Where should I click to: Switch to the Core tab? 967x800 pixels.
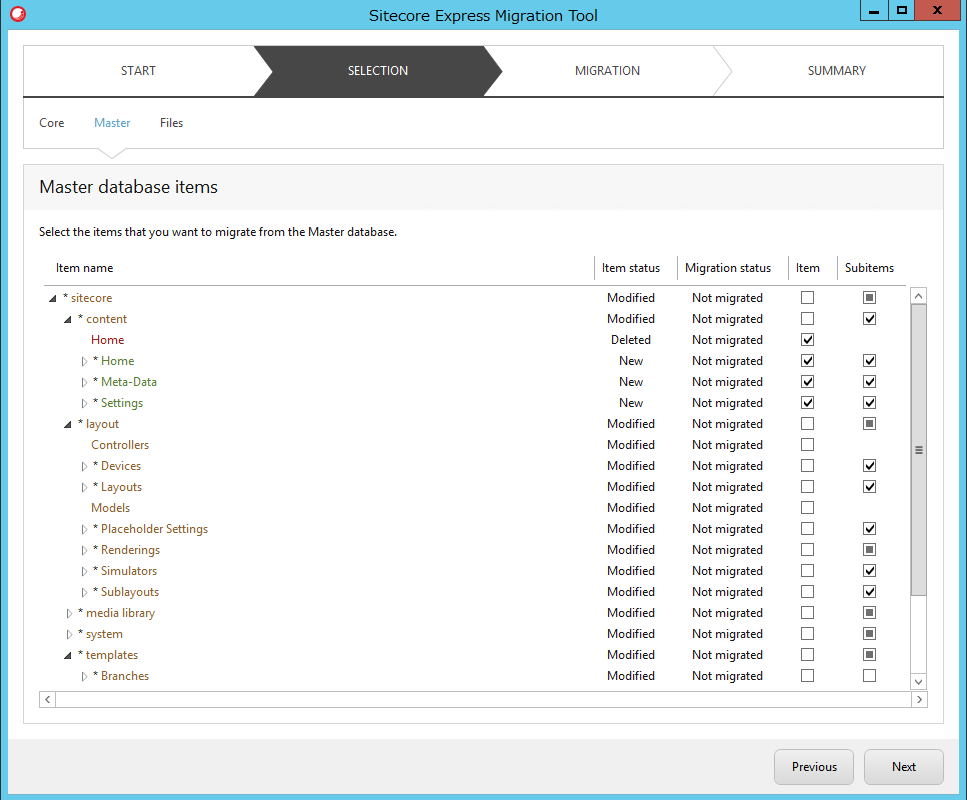[x=52, y=123]
